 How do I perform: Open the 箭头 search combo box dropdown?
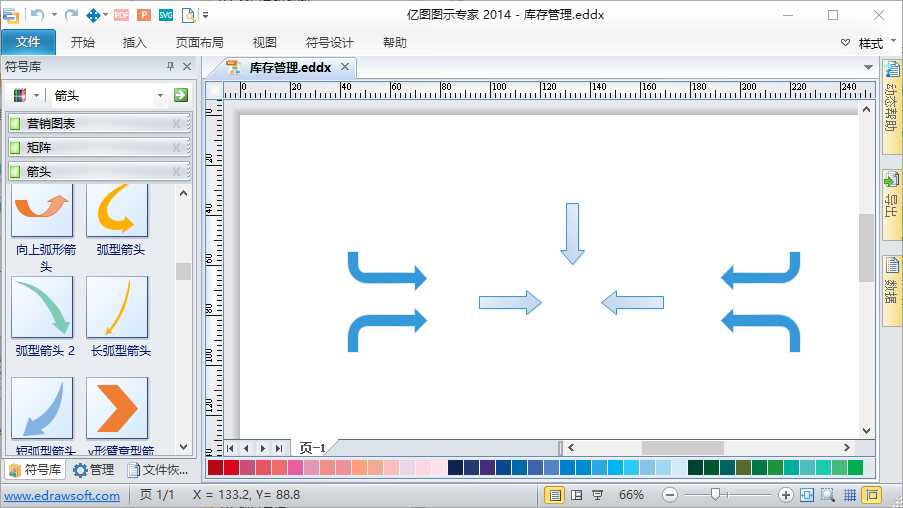click(160, 95)
